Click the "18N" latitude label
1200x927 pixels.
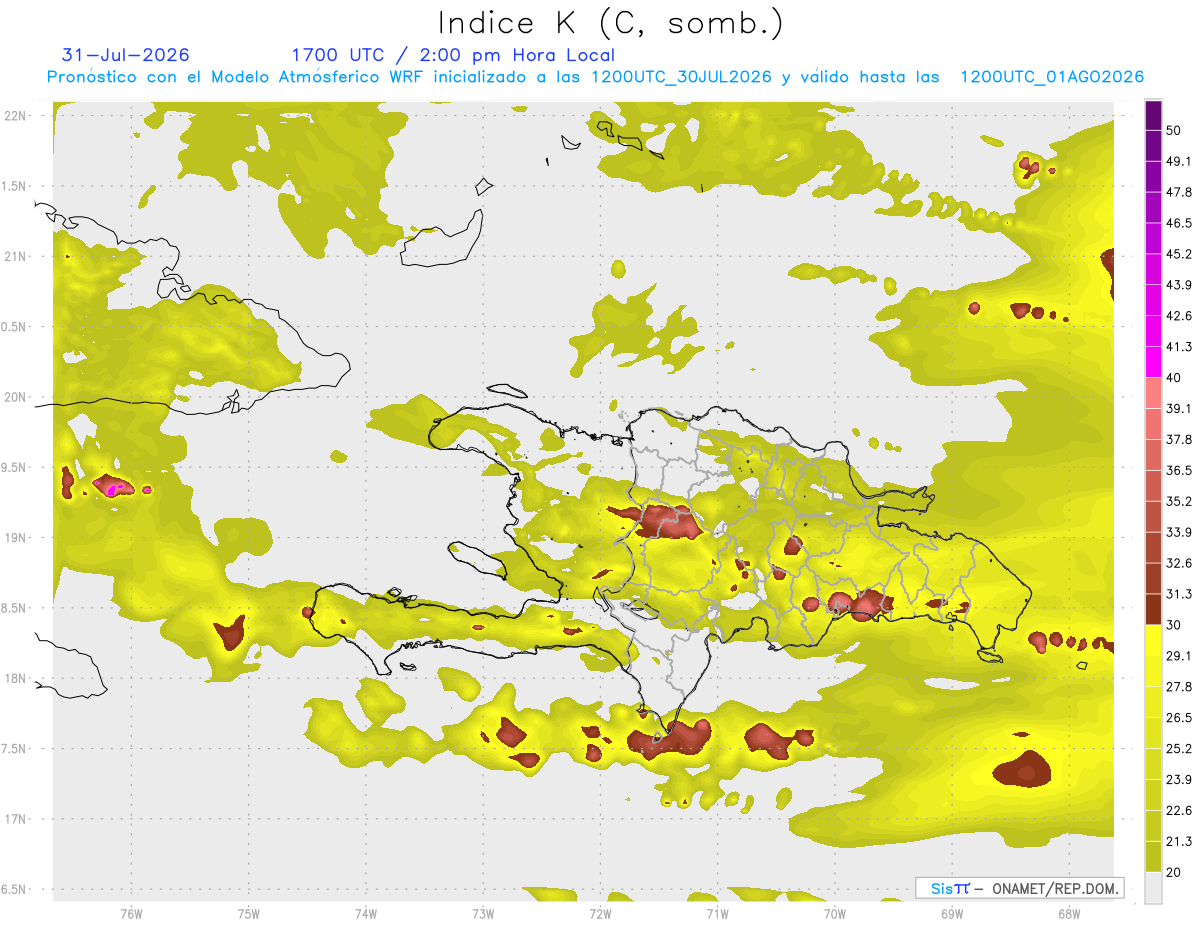[16, 678]
